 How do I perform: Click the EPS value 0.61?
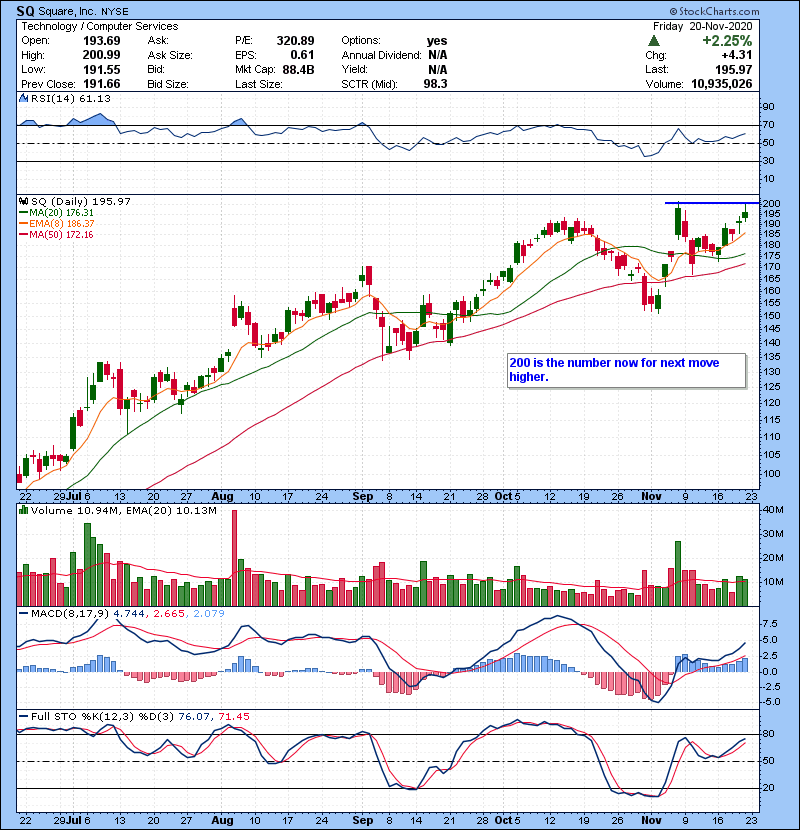pyautogui.click(x=302, y=55)
